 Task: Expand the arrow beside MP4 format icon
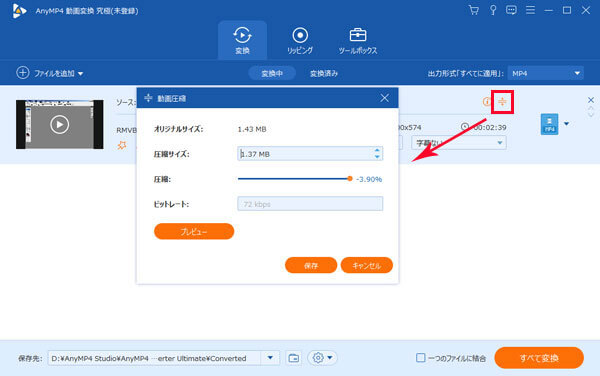click(x=566, y=124)
